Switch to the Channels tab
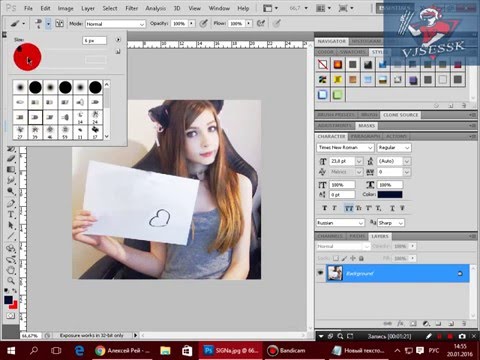Image resolution: width=480 pixels, height=360 pixels. (x=330, y=236)
